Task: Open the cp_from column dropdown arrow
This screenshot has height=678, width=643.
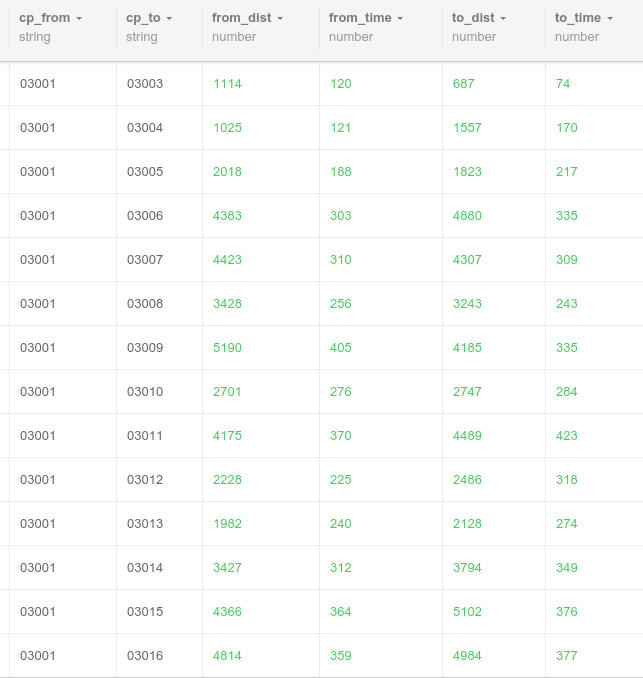Action: point(79,19)
